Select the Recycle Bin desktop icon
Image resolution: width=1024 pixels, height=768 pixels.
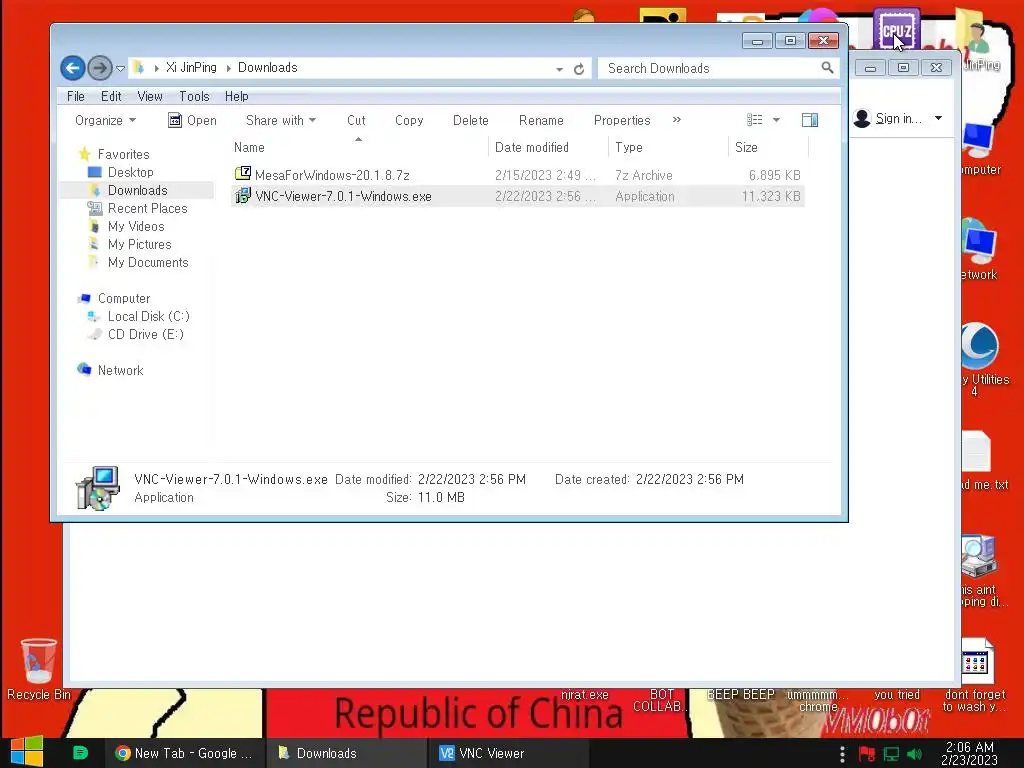(x=39, y=669)
